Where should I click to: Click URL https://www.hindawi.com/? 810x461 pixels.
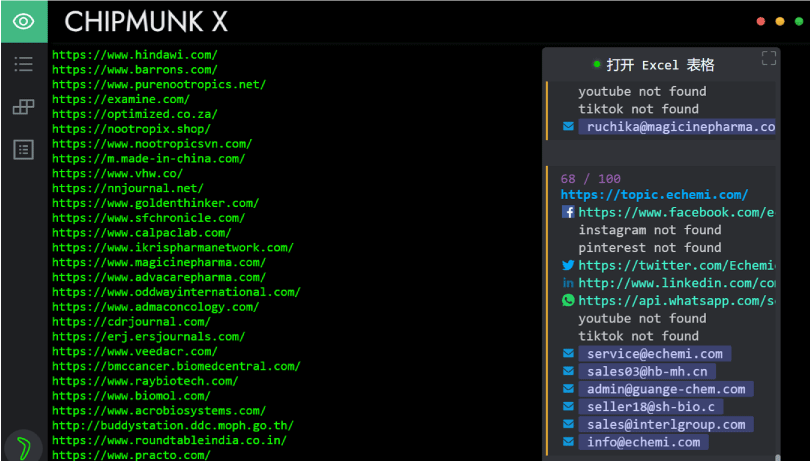135,55
